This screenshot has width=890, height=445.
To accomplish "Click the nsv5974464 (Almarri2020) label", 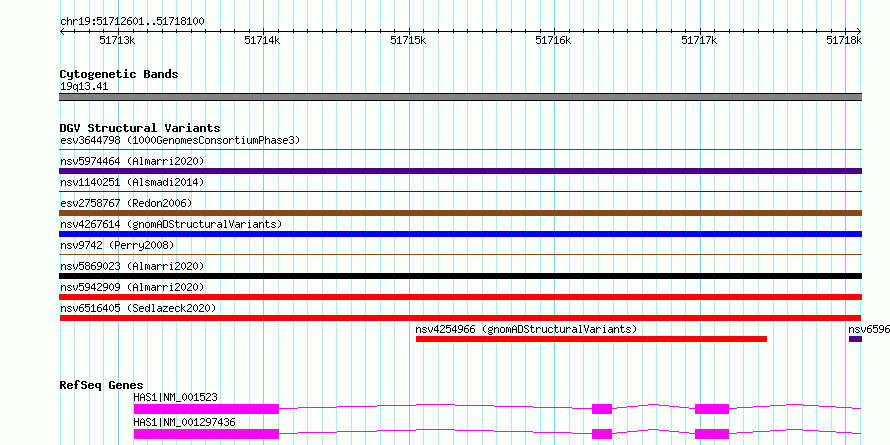I will 132,161.
